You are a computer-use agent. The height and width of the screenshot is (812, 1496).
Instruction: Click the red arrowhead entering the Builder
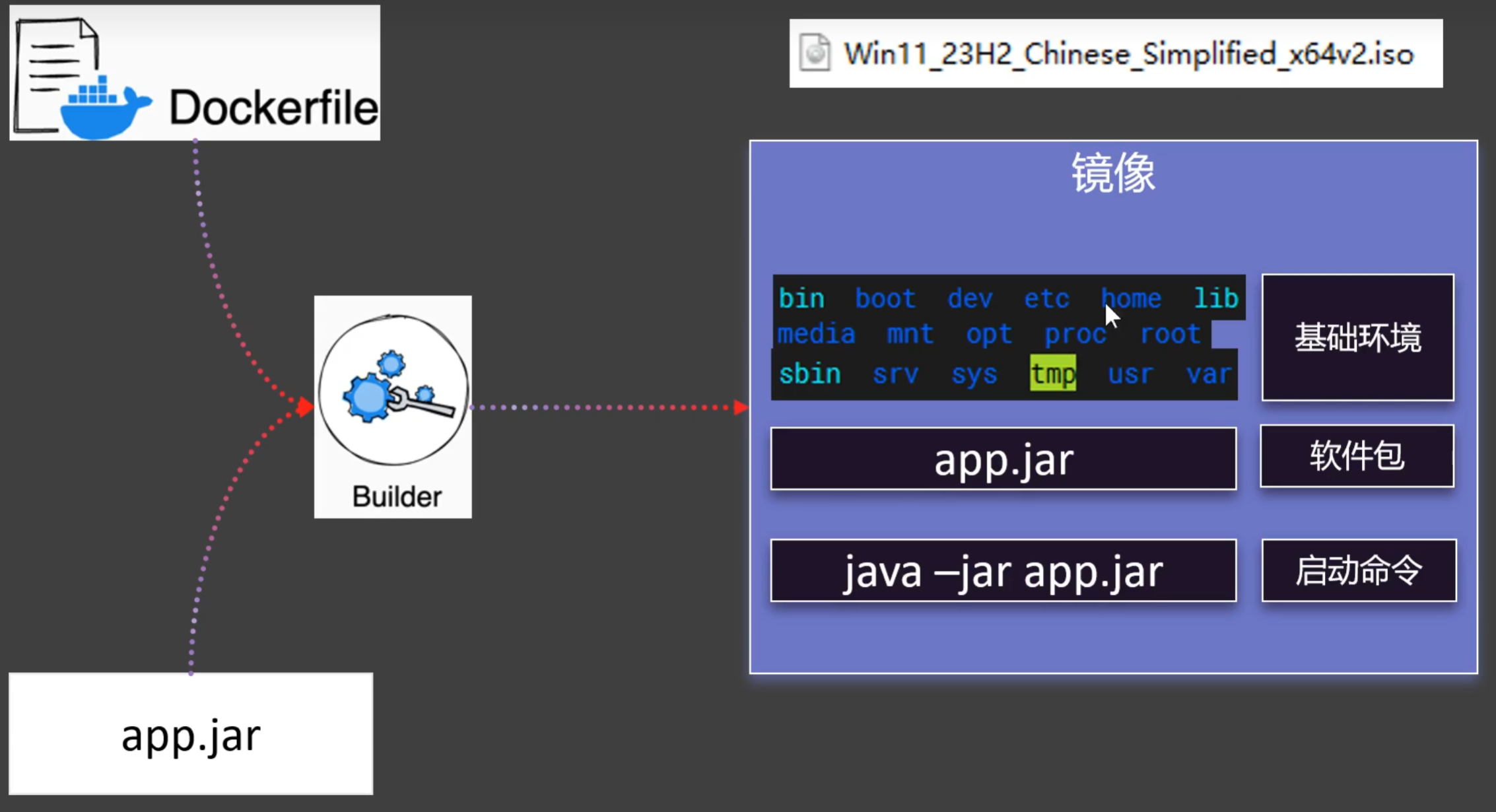coord(304,407)
